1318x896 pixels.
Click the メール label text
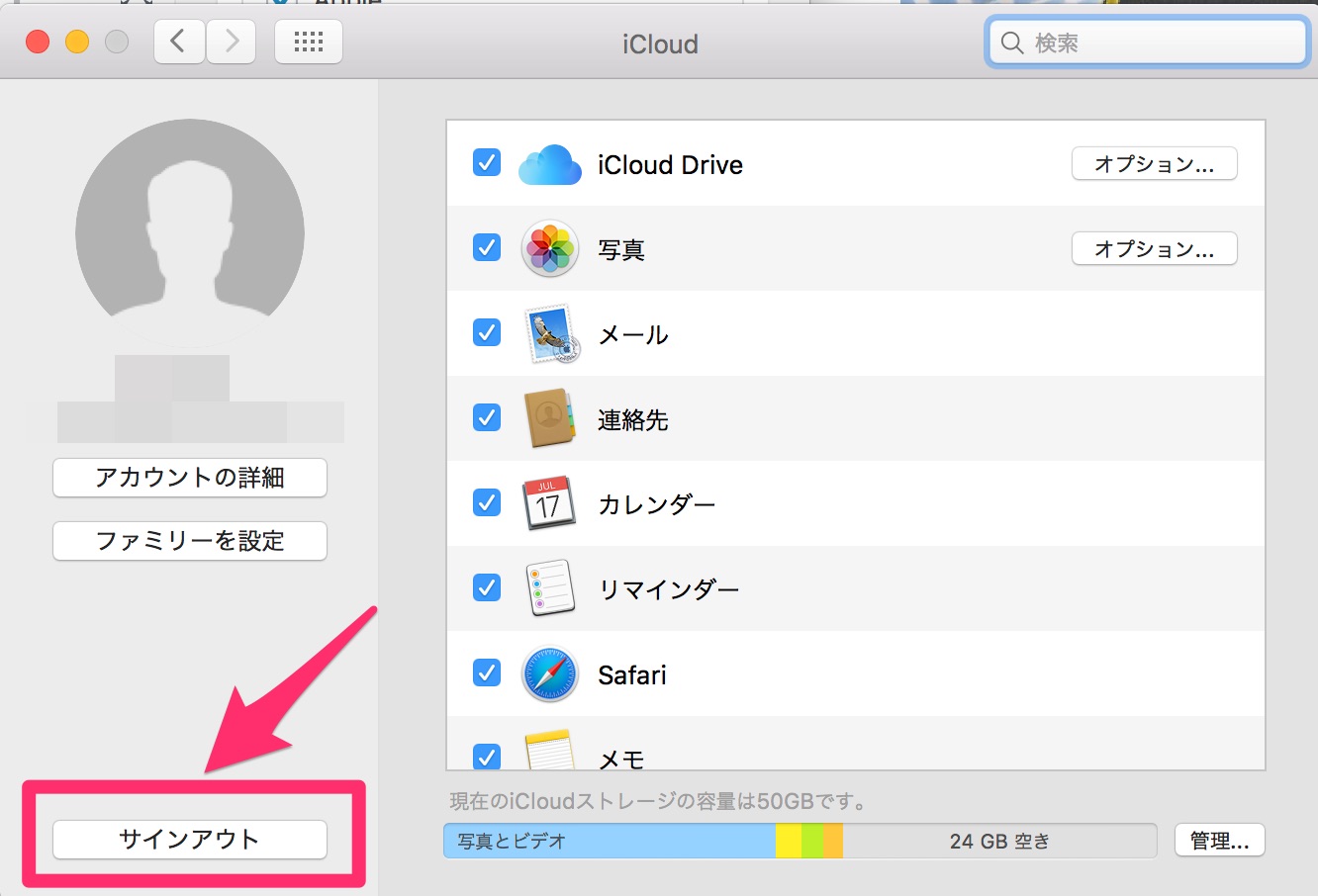[633, 335]
